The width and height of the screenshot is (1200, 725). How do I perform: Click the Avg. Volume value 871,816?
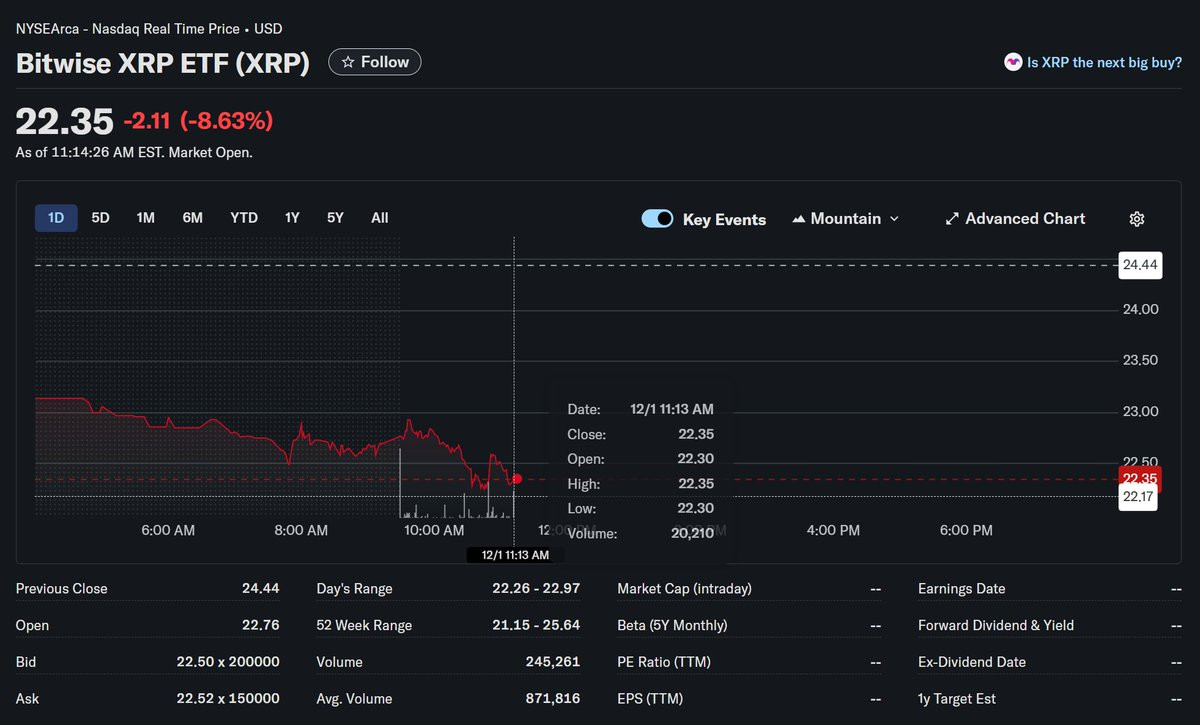[x=553, y=699]
